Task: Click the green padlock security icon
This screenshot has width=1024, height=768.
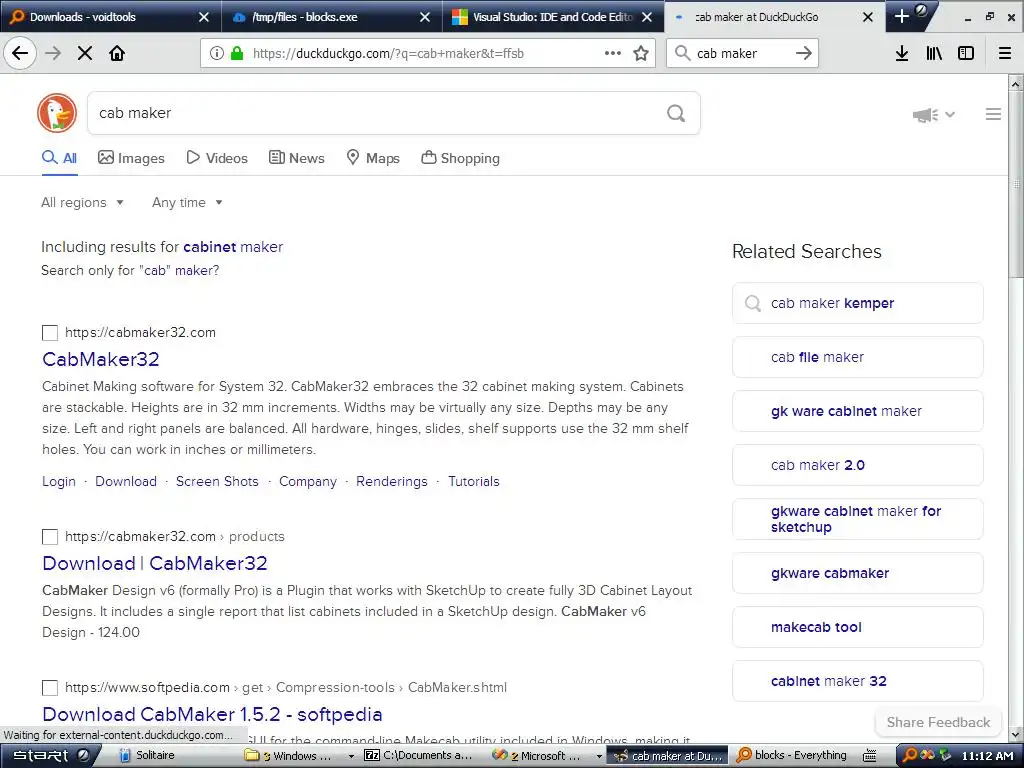Action: coord(236,53)
